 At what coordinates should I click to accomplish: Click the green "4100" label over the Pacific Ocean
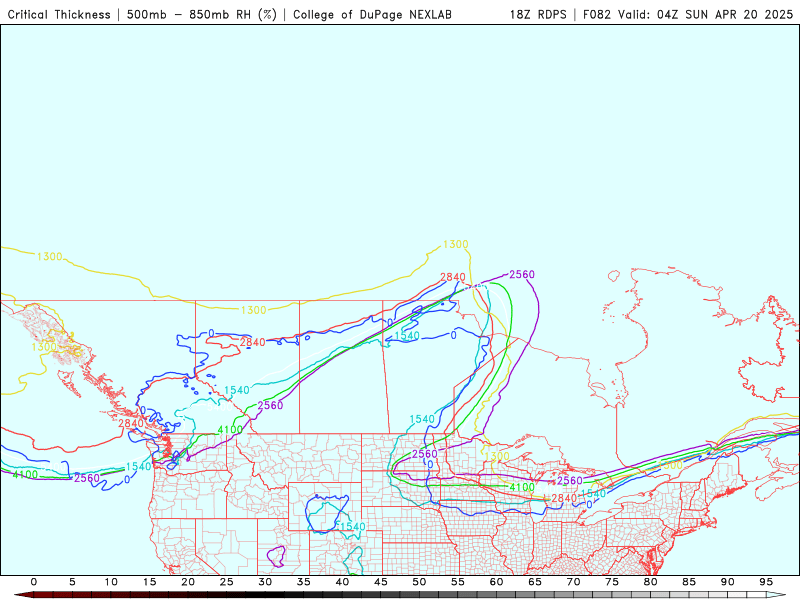click(25, 474)
